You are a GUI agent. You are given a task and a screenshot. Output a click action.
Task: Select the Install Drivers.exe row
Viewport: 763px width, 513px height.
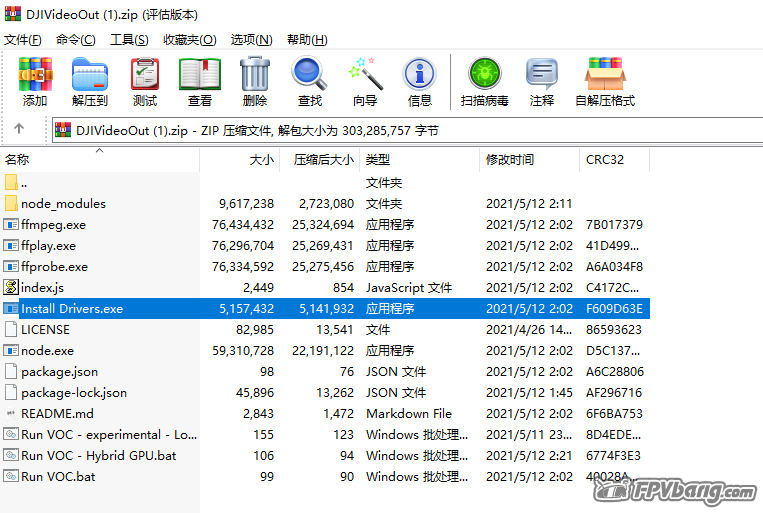[325, 308]
